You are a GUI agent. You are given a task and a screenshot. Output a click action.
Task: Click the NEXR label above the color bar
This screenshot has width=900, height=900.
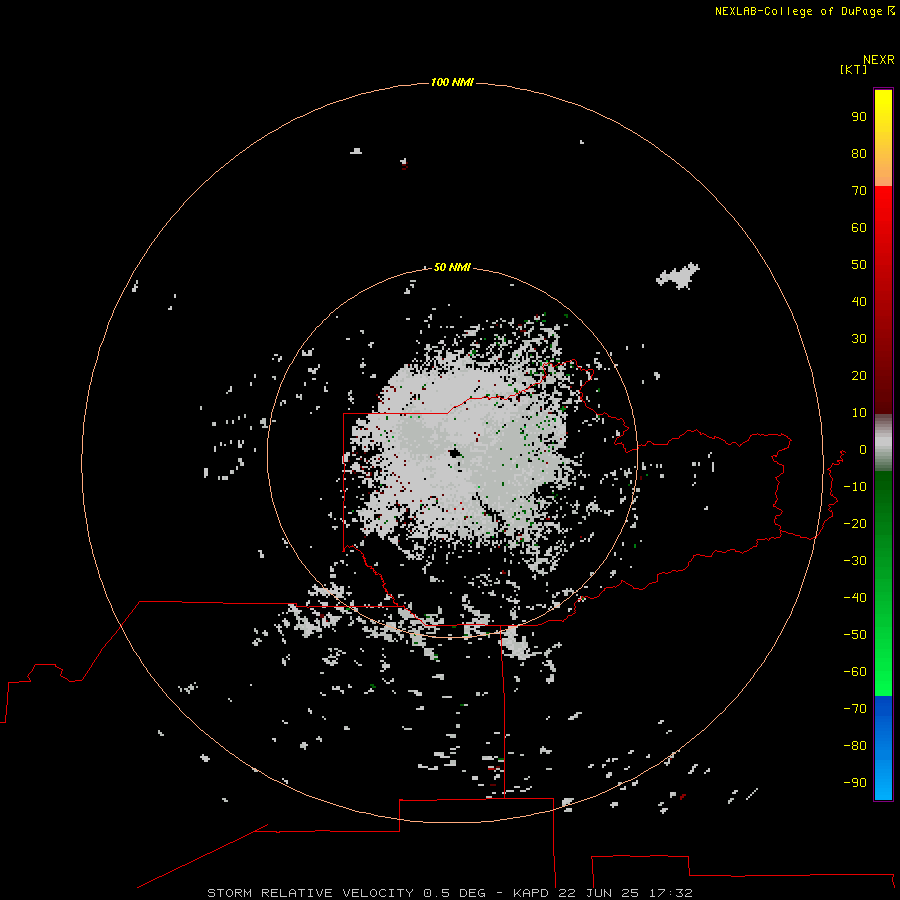[879, 60]
